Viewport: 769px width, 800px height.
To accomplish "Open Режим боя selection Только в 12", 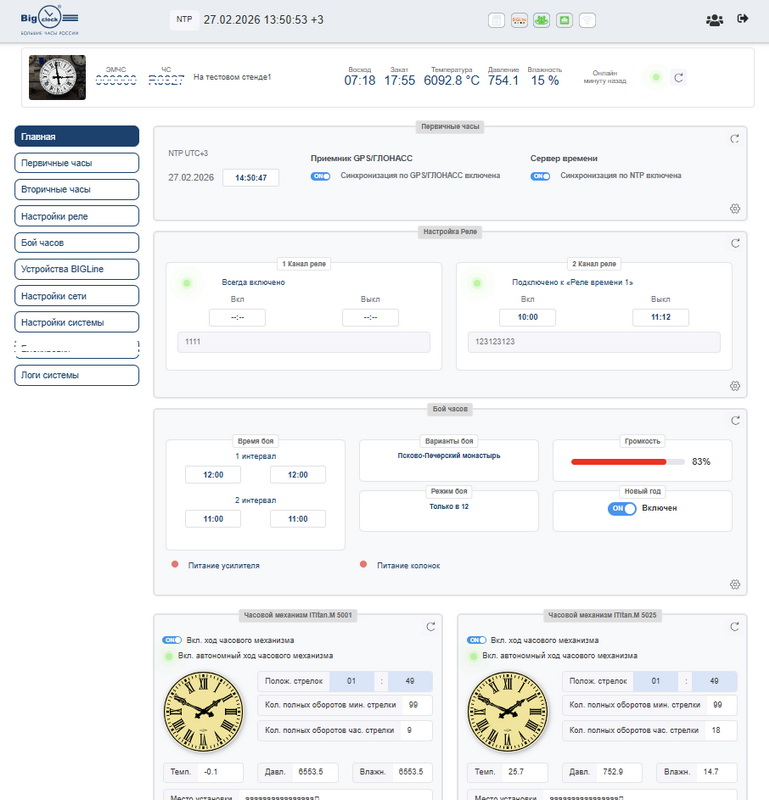I will pyautogui.click(x=448, y=506).
